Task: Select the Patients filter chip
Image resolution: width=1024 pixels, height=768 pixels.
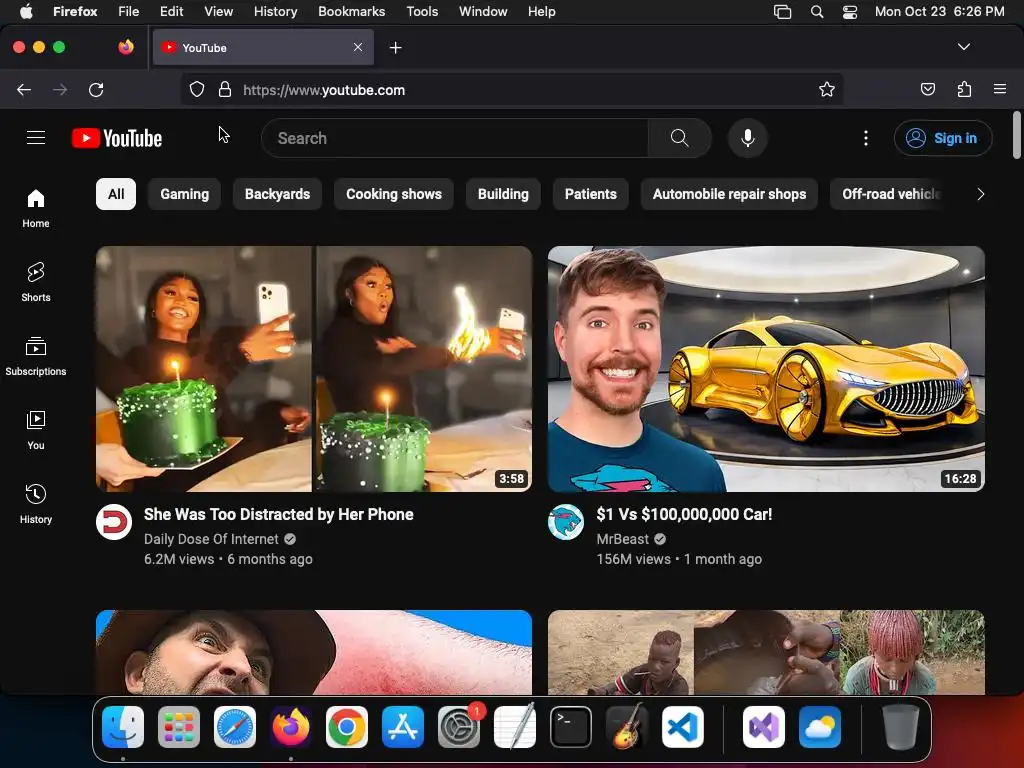Action: point(590,194)
